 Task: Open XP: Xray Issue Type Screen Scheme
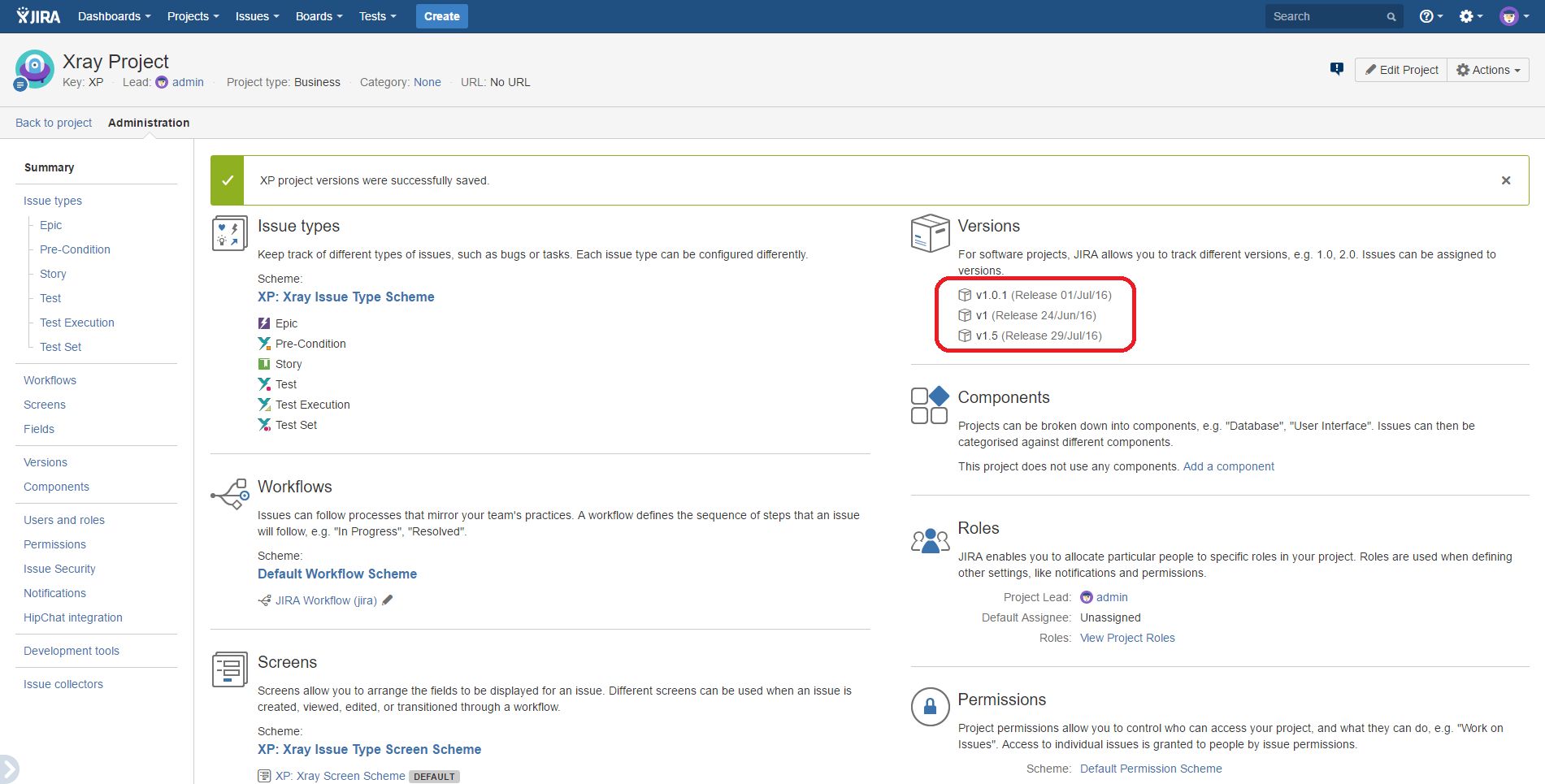point(370,749)
